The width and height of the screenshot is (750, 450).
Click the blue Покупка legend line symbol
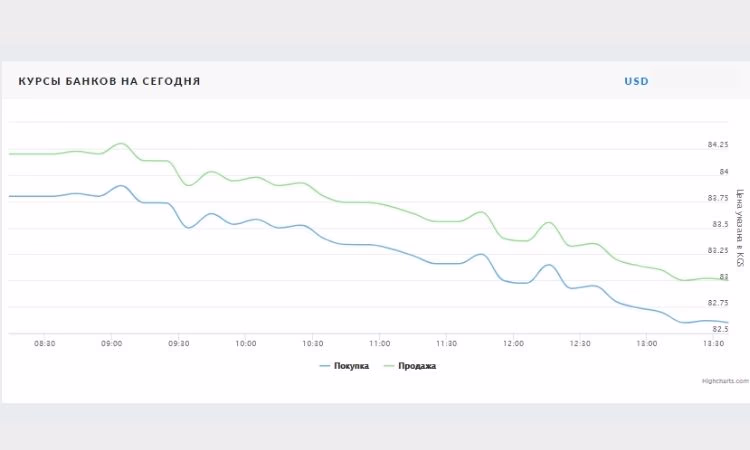tap(324, 366)
